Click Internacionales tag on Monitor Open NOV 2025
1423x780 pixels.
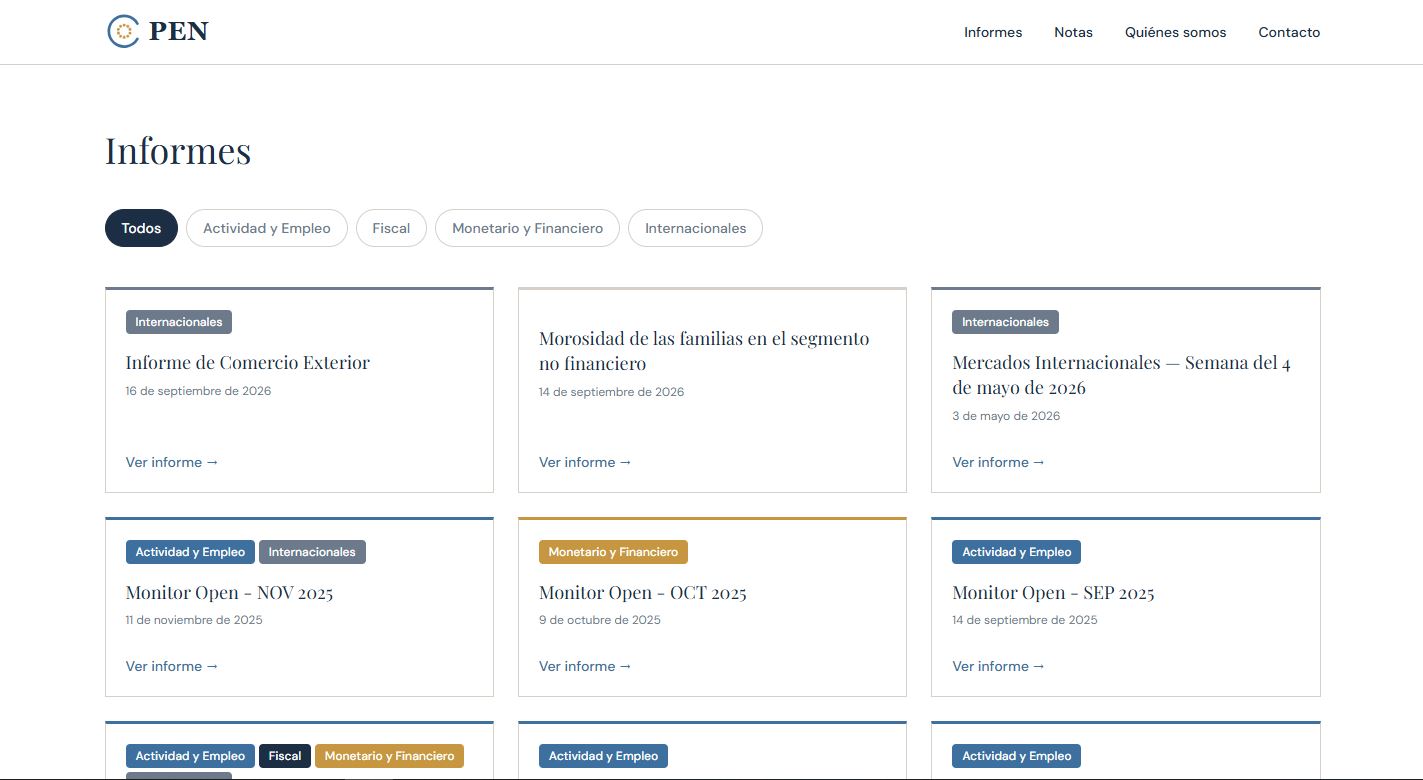point(312,552)
